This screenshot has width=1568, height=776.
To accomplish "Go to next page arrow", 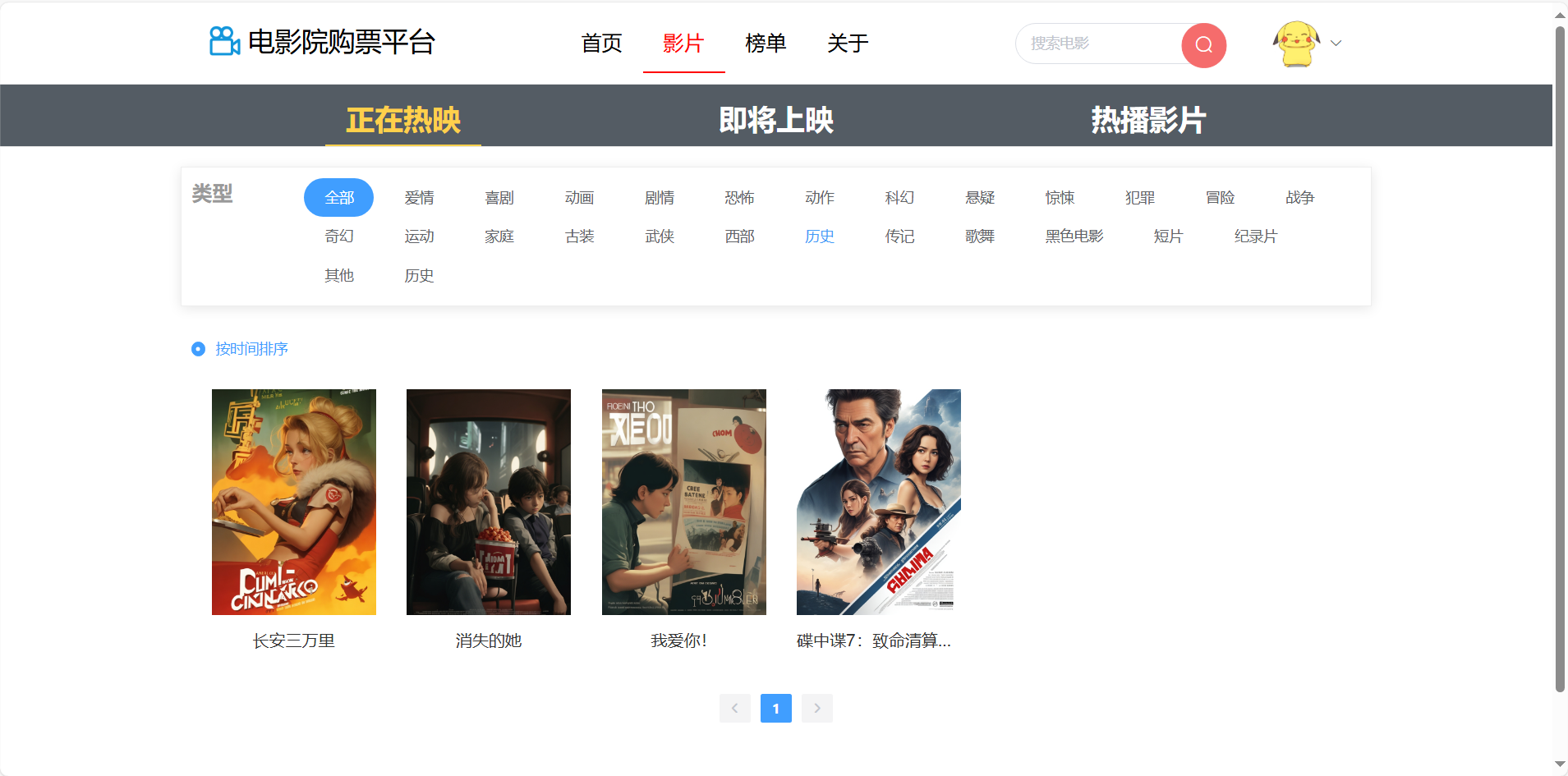I will click(x=817, y=708).
